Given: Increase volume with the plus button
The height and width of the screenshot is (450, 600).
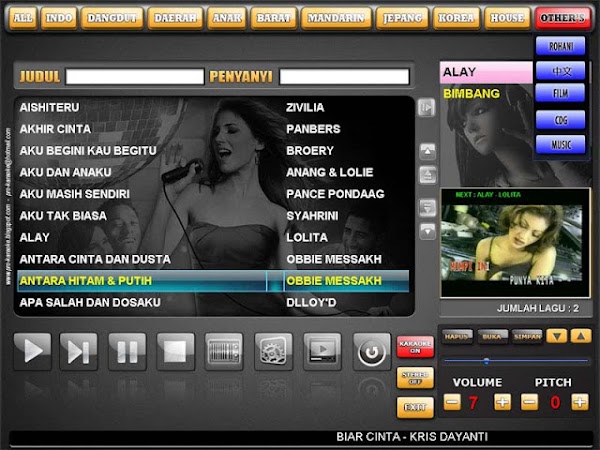Looking at the screenshot, I should (x=502, y=402).
